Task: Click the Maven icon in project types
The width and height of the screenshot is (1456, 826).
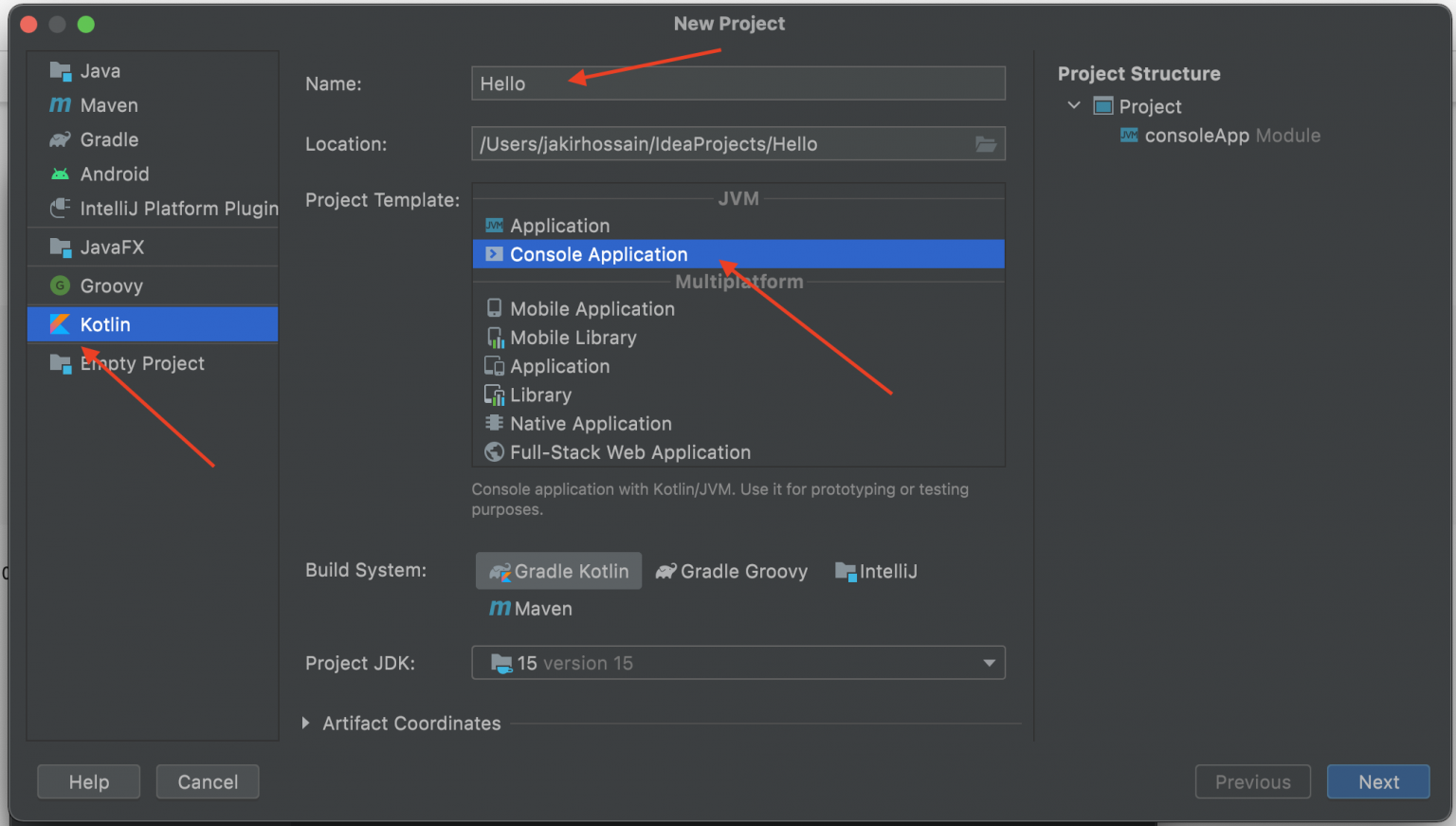Action: tap(60, 105)
